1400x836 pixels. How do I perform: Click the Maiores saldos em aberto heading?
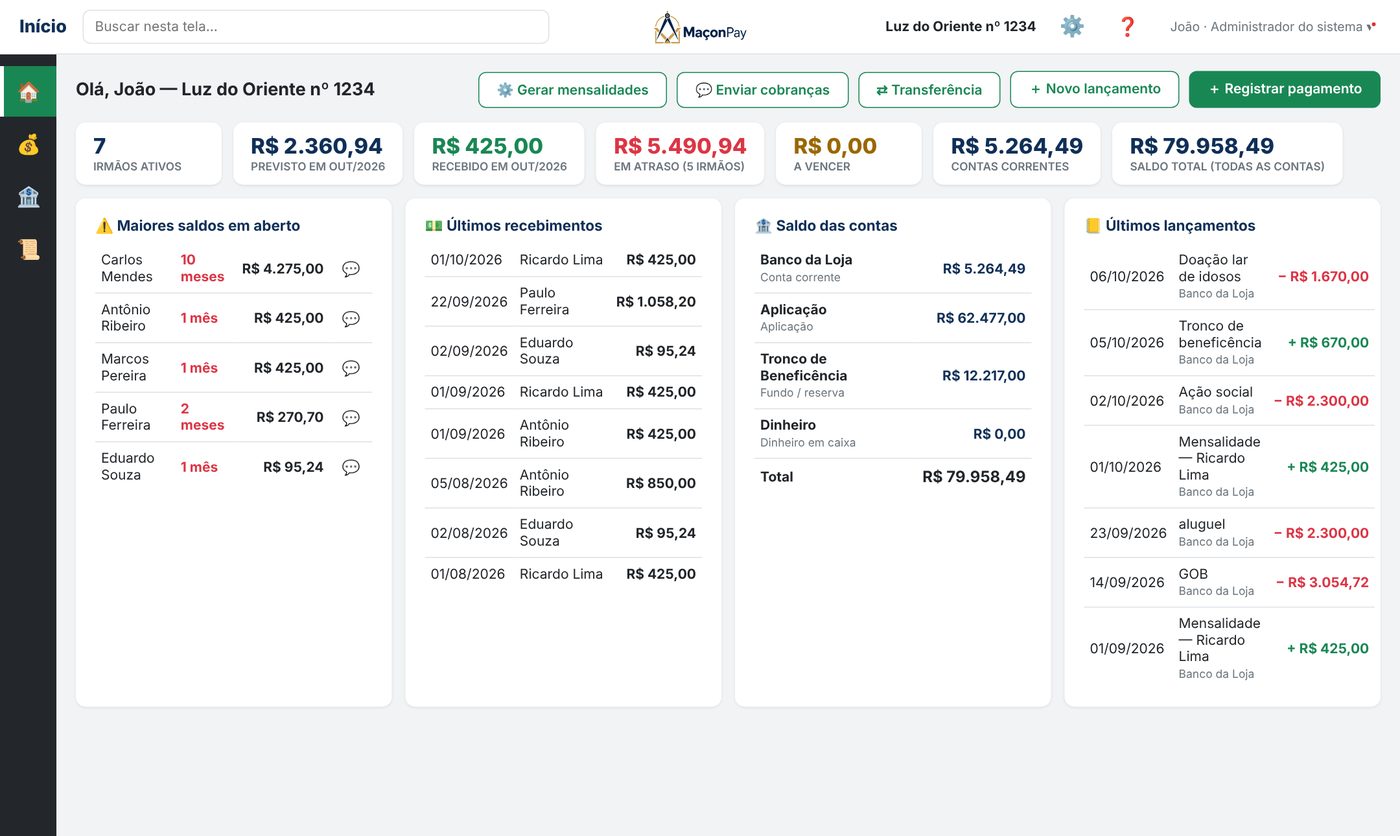198,226
